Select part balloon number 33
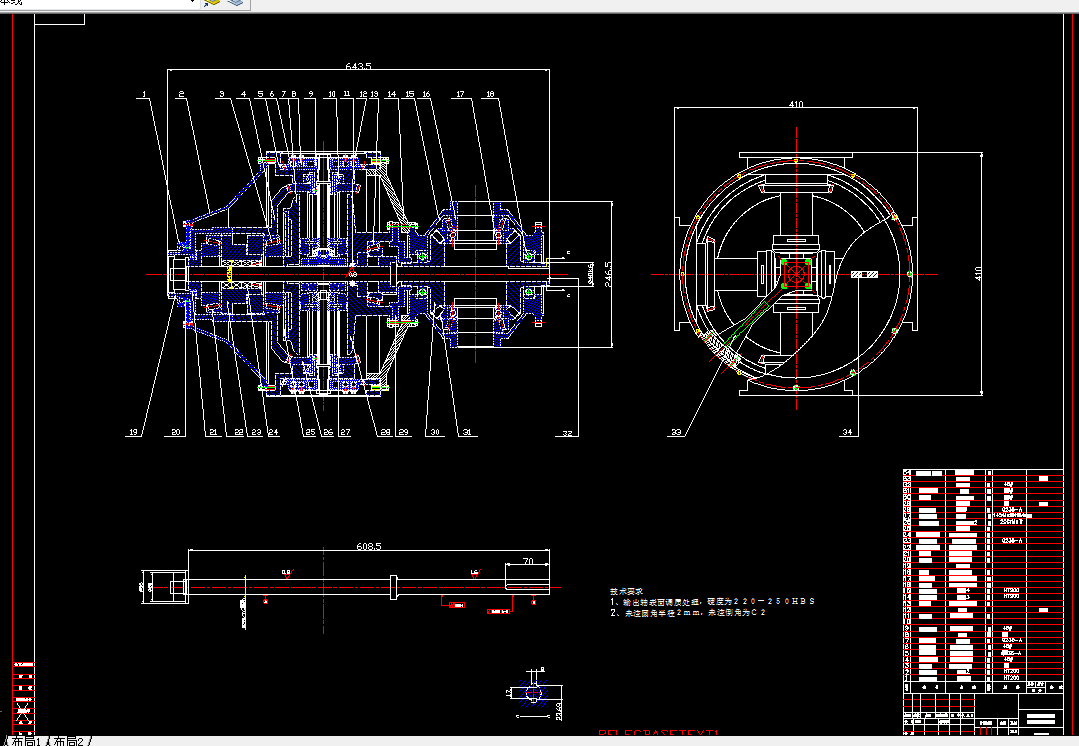 click(x=676, y=432)
